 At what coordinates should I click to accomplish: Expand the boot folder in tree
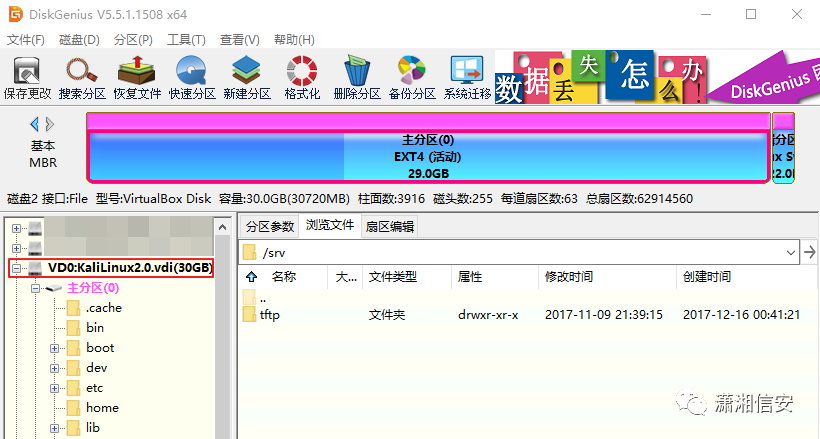[54, 348]
